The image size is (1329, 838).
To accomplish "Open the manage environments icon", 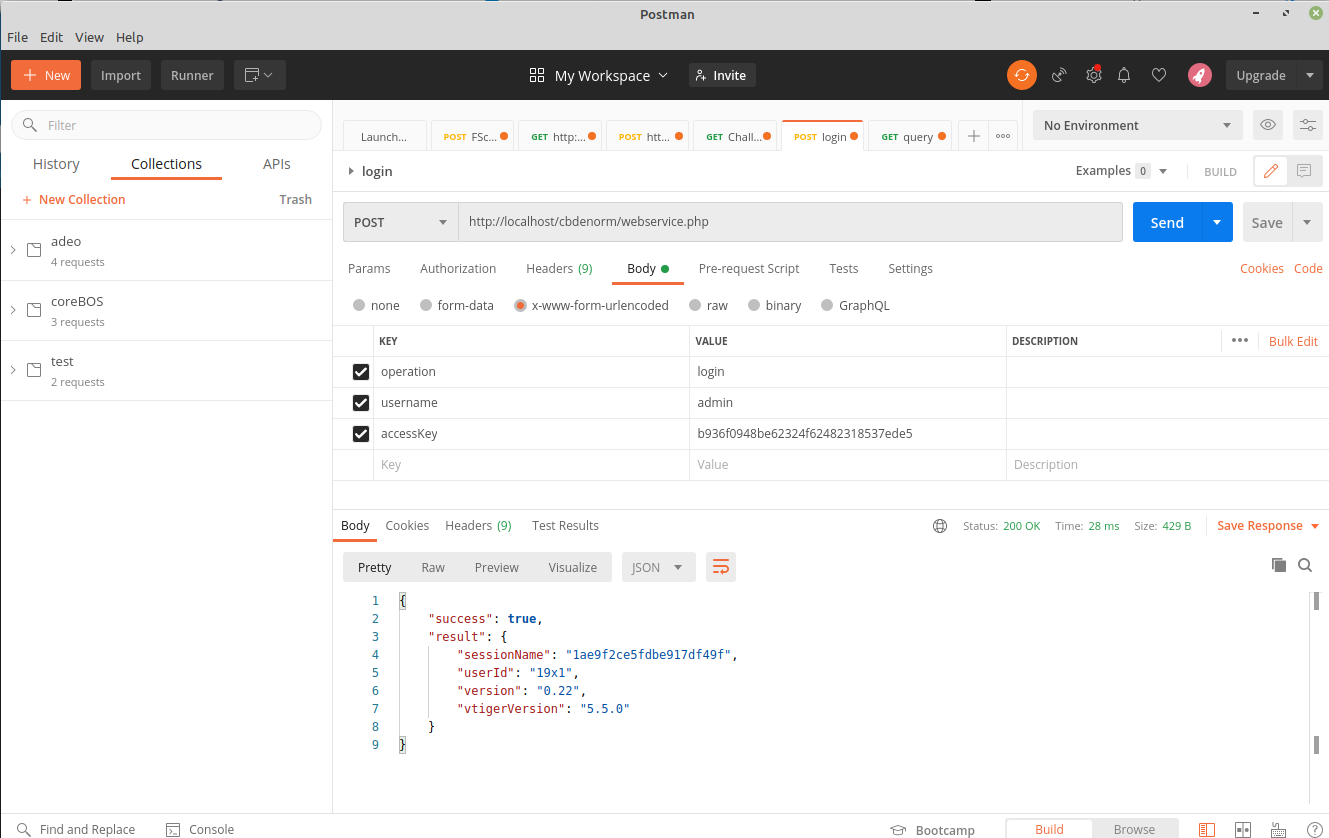I will point(1307,125).
